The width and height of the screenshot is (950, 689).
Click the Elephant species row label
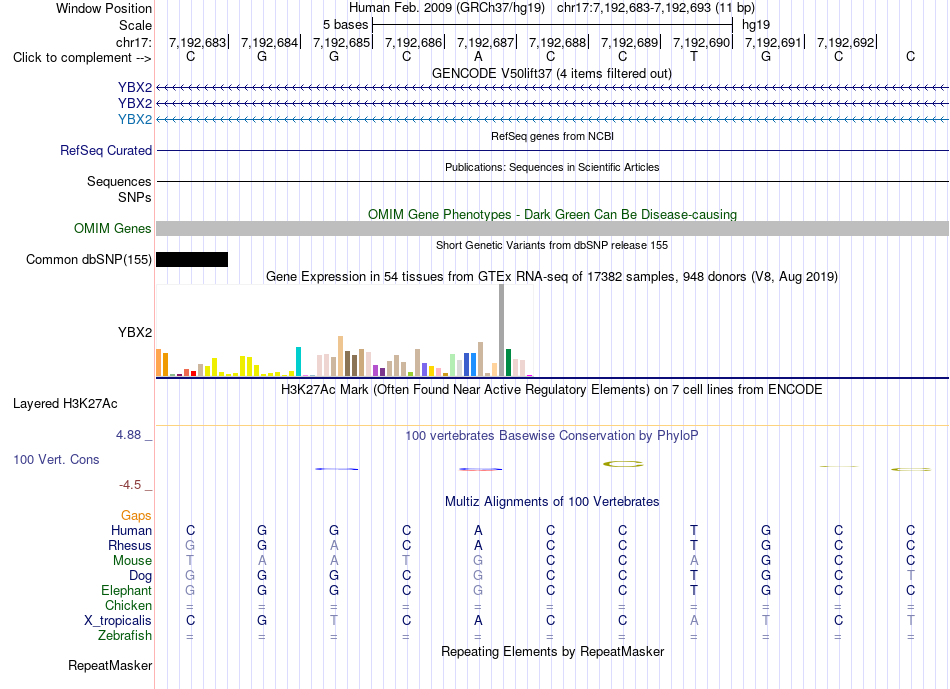[x=127, y=590]
